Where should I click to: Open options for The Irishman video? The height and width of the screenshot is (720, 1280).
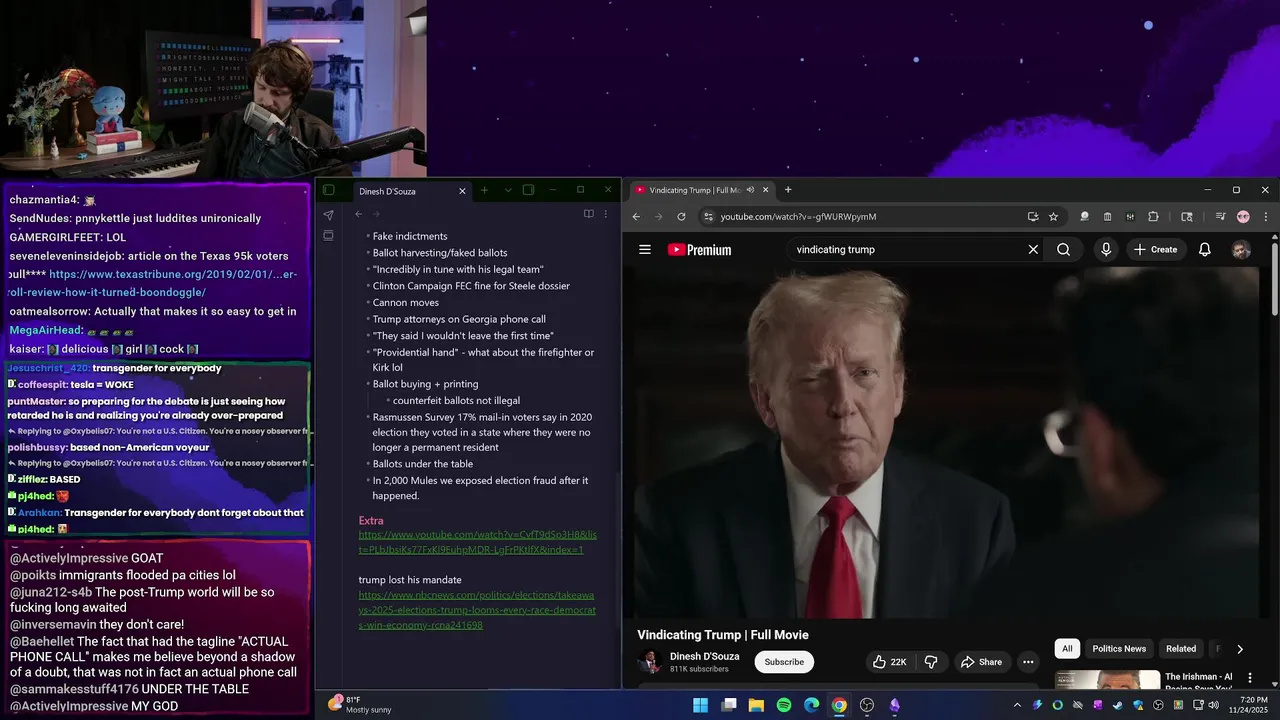[1250, 678]
